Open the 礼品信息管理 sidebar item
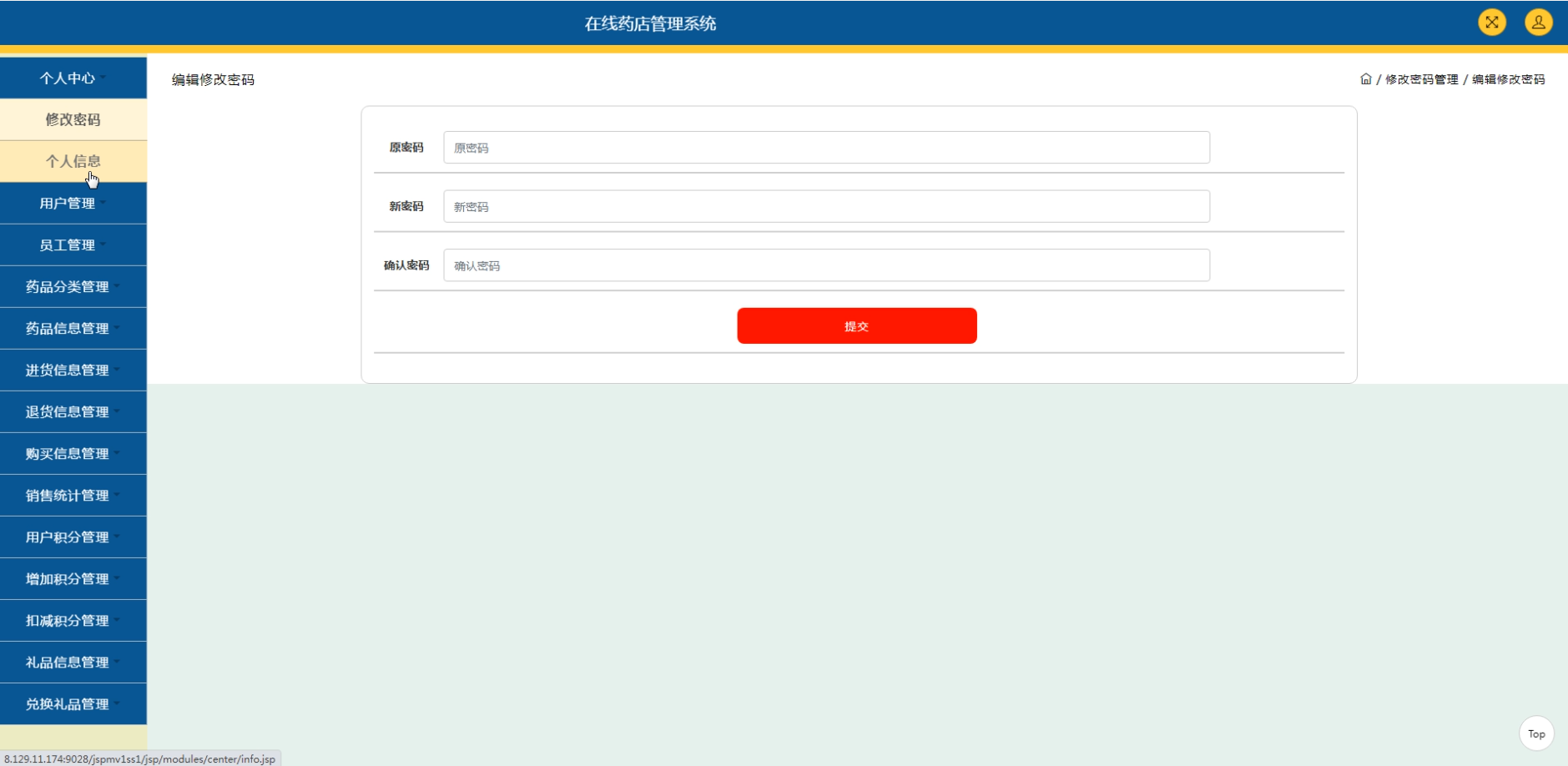This screenshot has width=1568, height=766. coord(73,662)
